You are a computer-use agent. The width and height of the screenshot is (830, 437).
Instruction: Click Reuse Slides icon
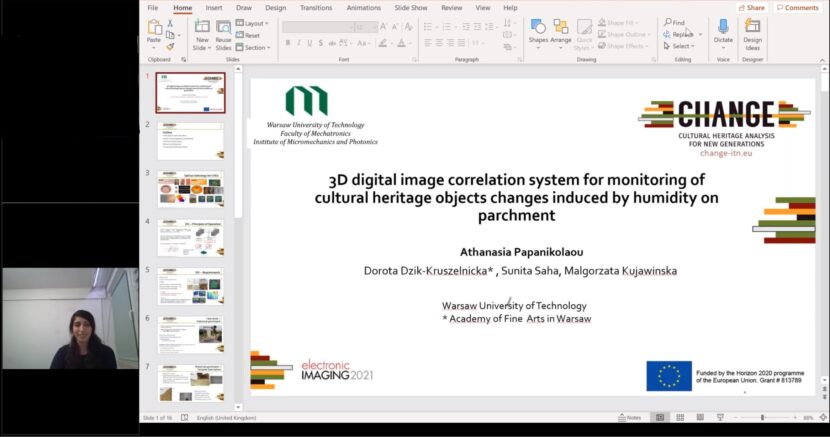223,28
